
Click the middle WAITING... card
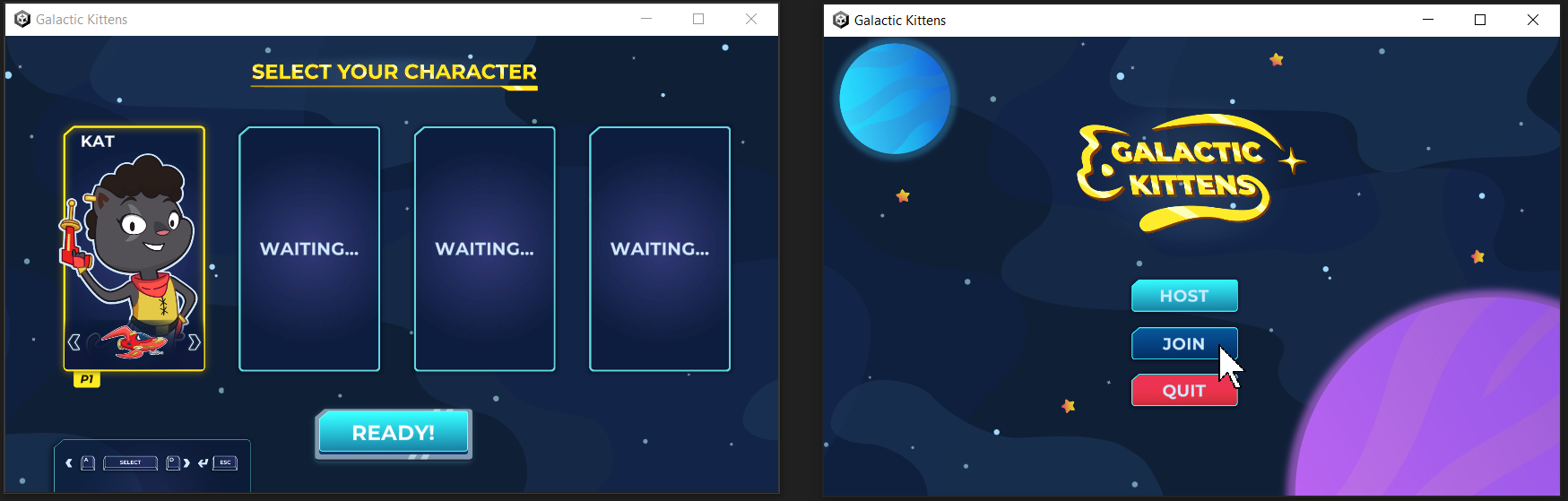pos(485,248)
